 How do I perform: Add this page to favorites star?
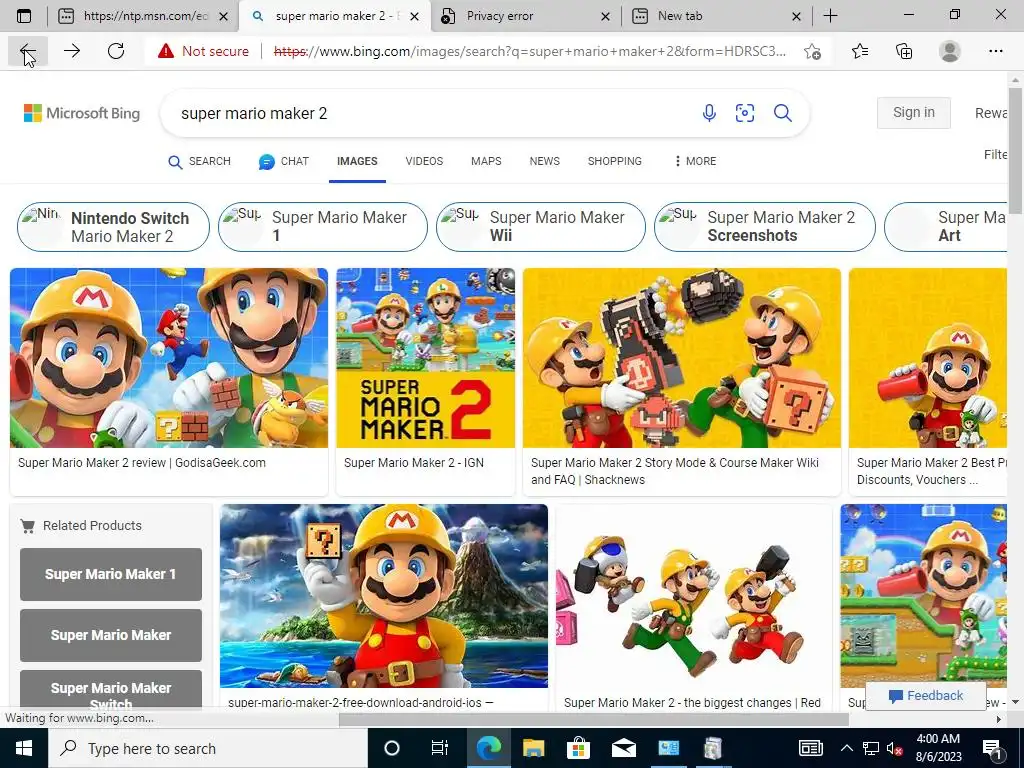pos(812,51)
